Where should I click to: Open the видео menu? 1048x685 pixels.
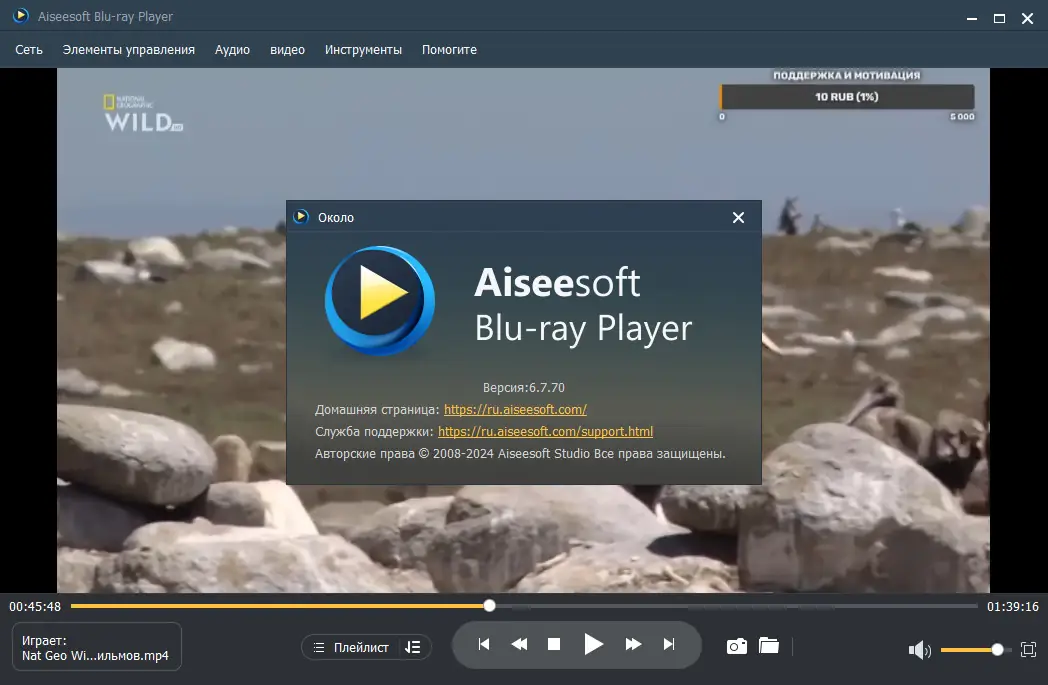pos(287,49)
